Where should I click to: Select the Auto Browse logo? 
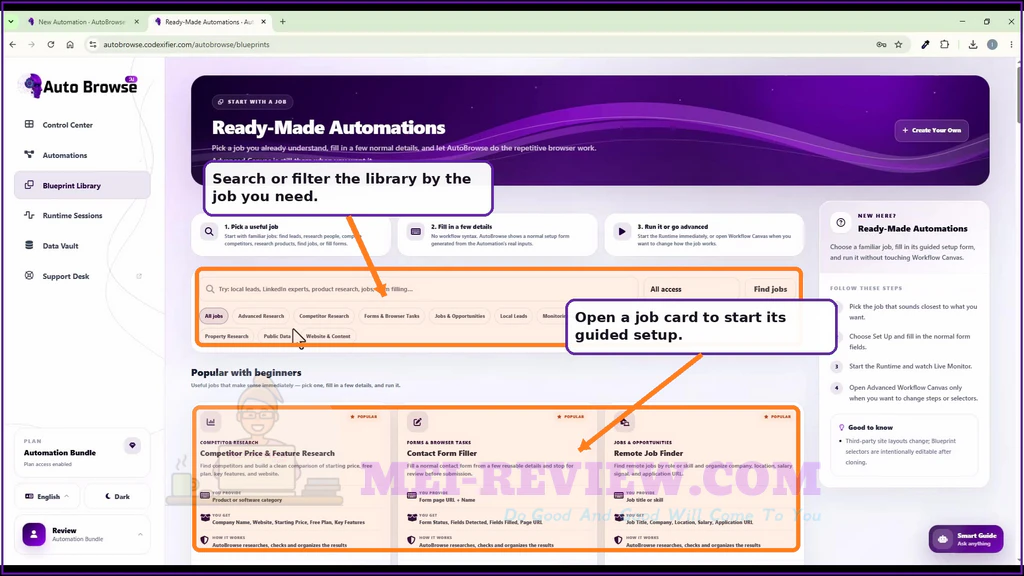(80, 86)
